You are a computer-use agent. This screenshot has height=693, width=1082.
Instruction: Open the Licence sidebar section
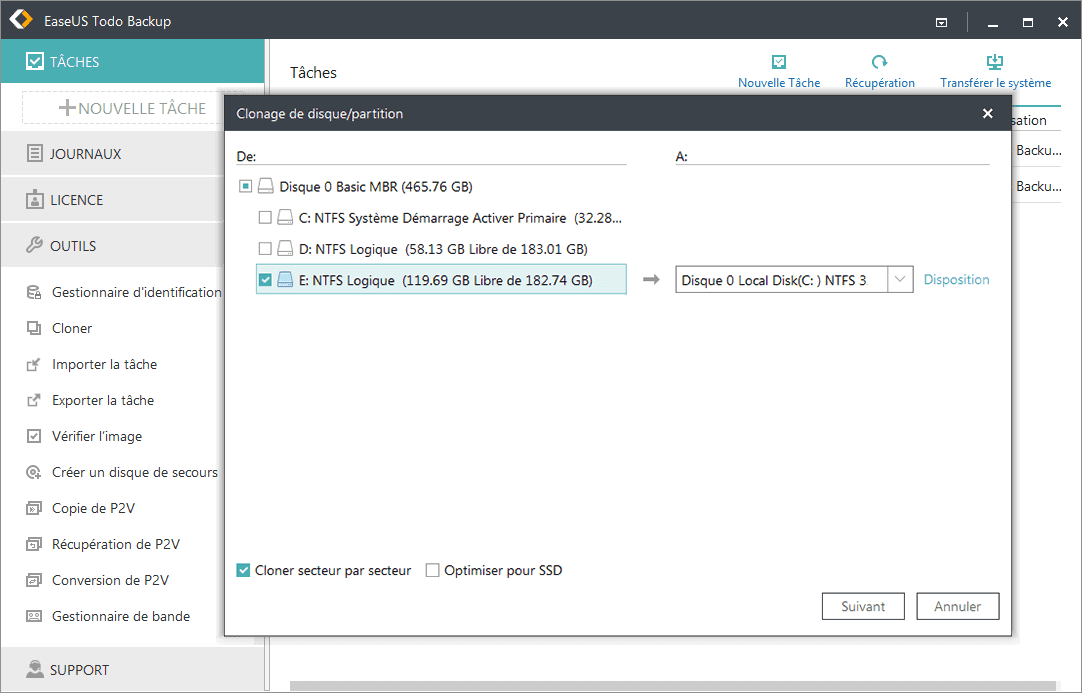(112, 199)
